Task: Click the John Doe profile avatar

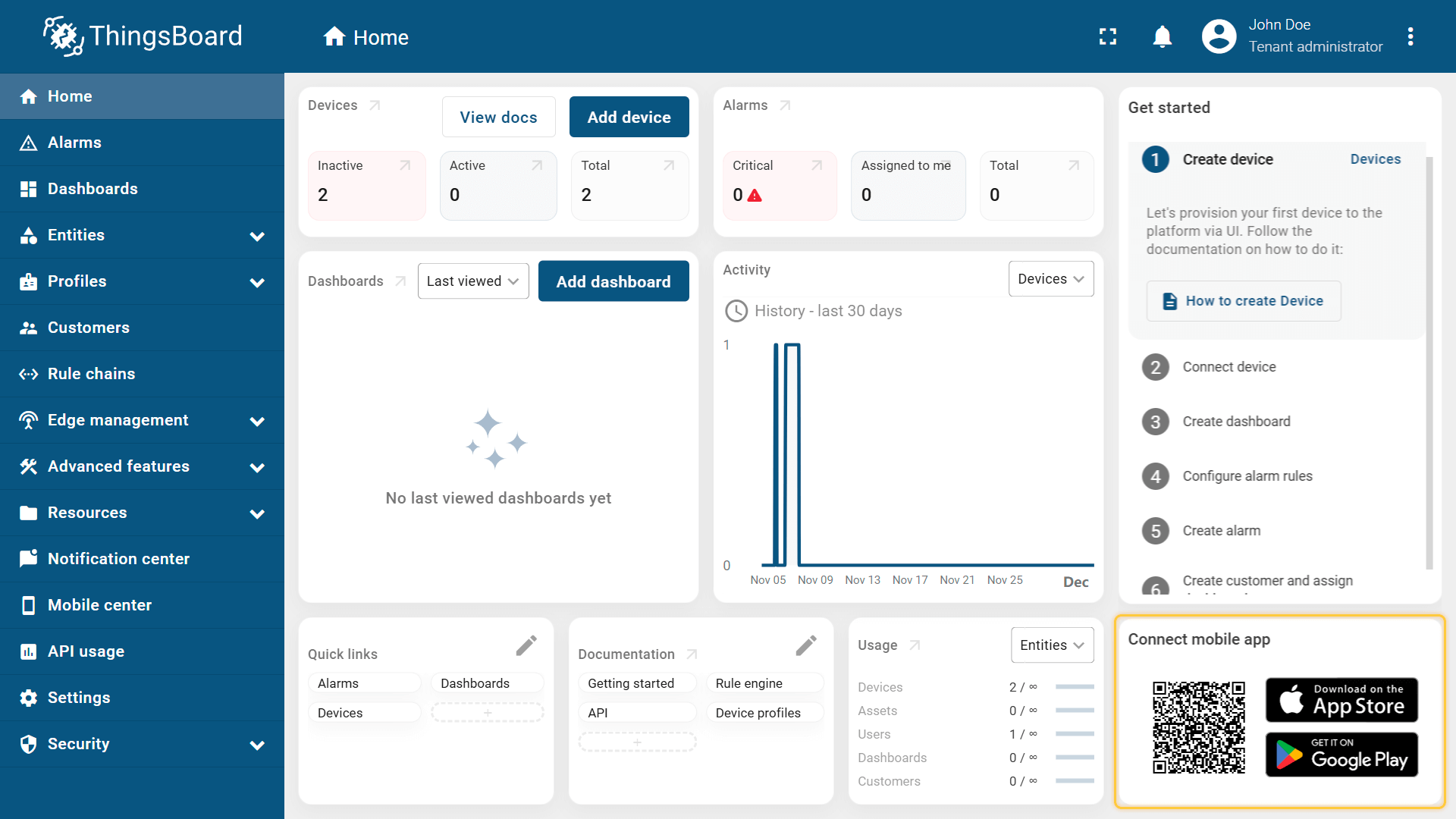Action: 1219,36
